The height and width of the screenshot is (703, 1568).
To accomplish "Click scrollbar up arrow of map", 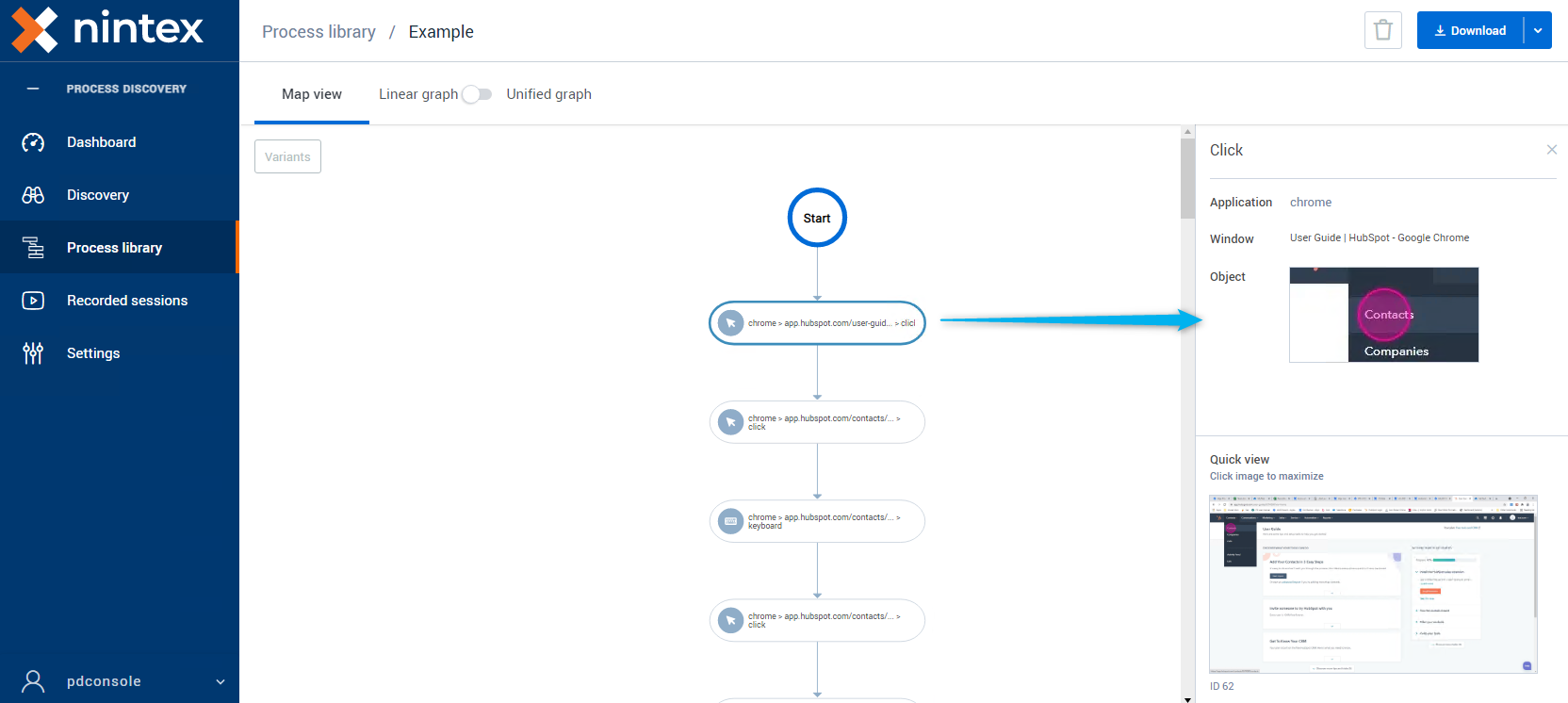I will pos(1187,132).
